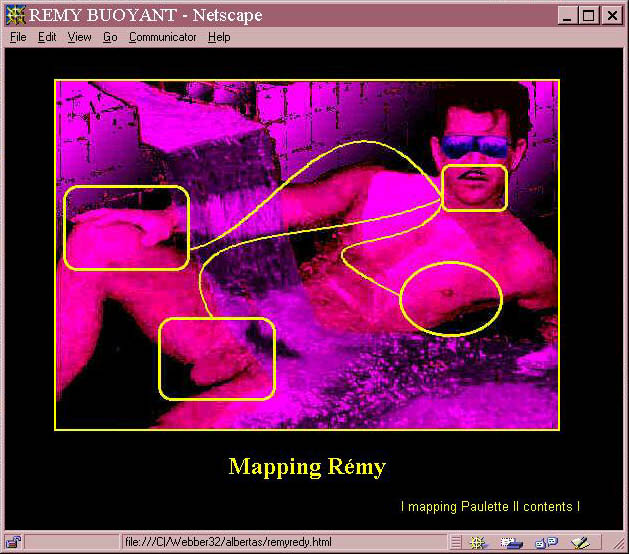Click the oval chest hotspot on image

pyautogui.click(x=450, y=298)
